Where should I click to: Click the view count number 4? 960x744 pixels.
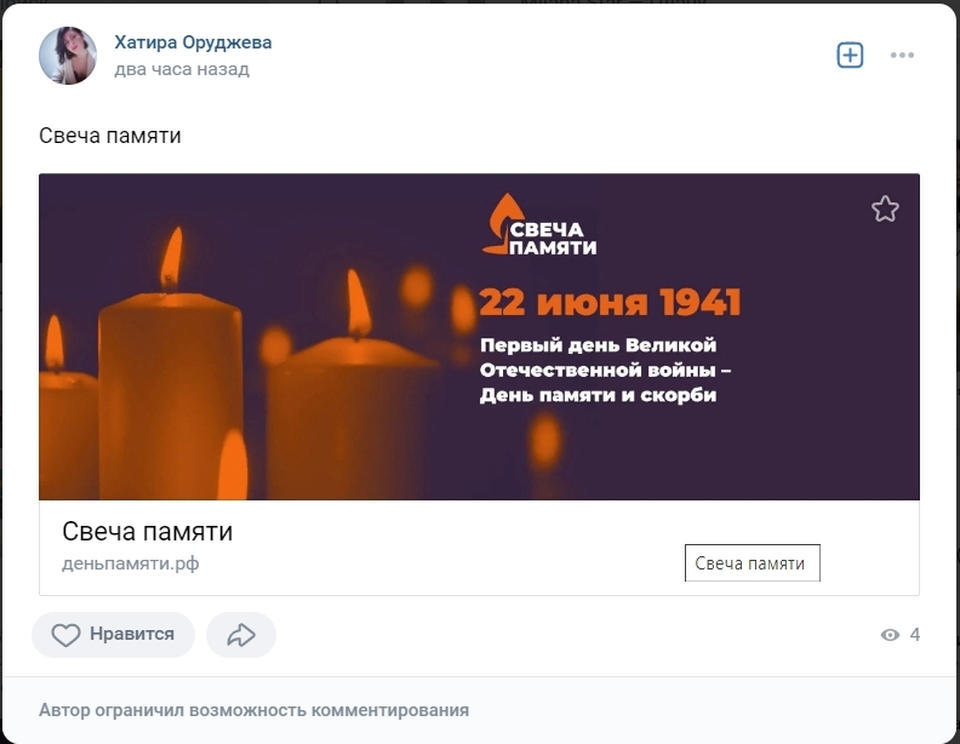(x=915, y=634)
